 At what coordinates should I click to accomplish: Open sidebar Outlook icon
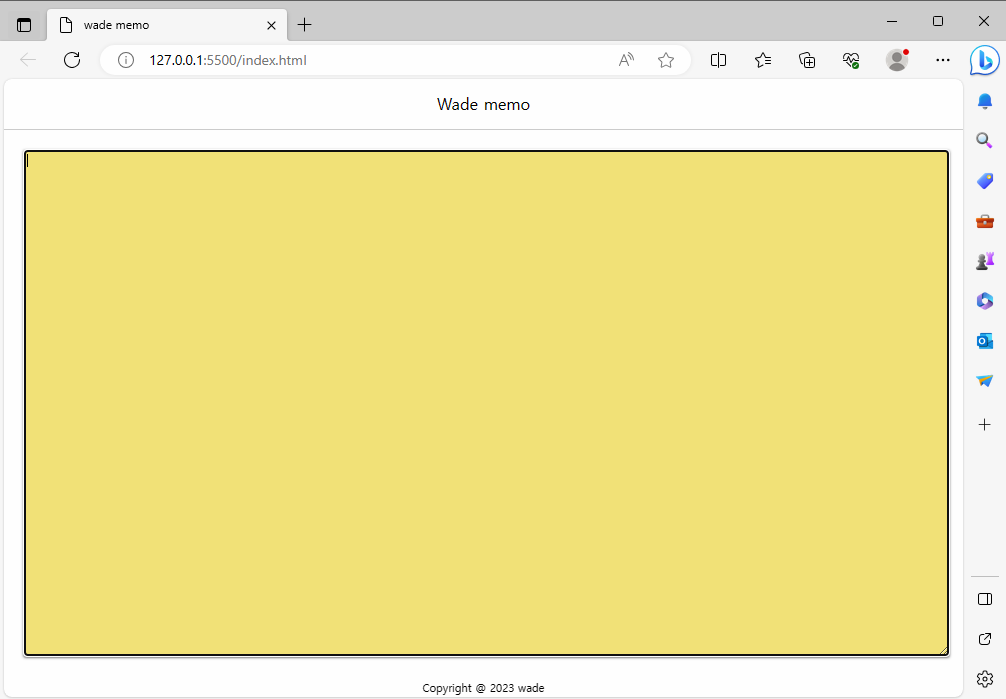click(985, 341)
